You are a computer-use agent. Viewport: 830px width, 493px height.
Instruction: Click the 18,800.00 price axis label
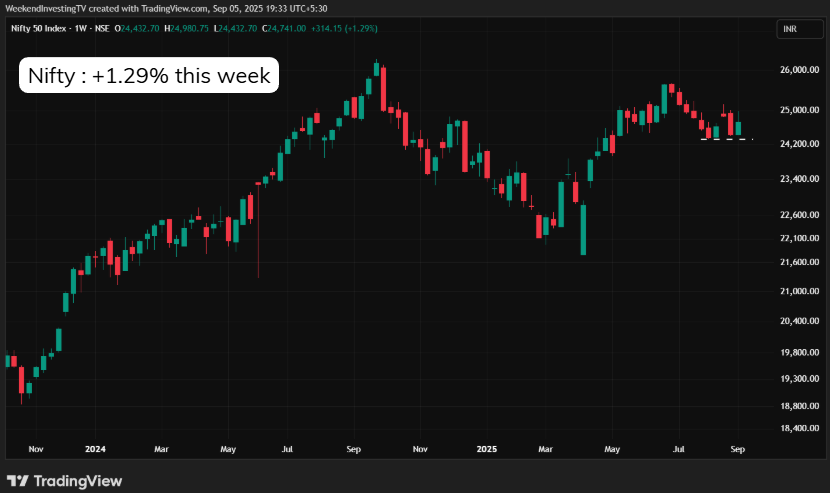tap(799, 406)
